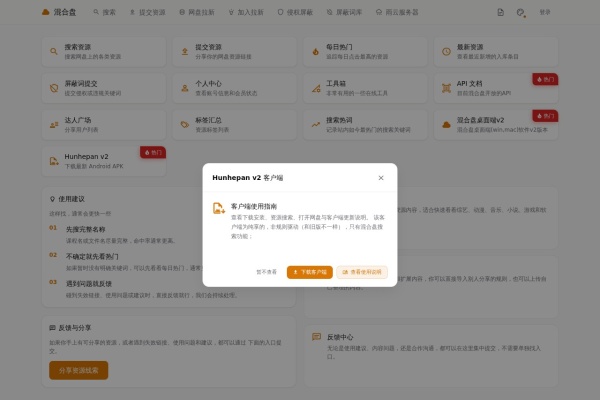Select the 先搜完整名称 tip

tap(86, 229)
